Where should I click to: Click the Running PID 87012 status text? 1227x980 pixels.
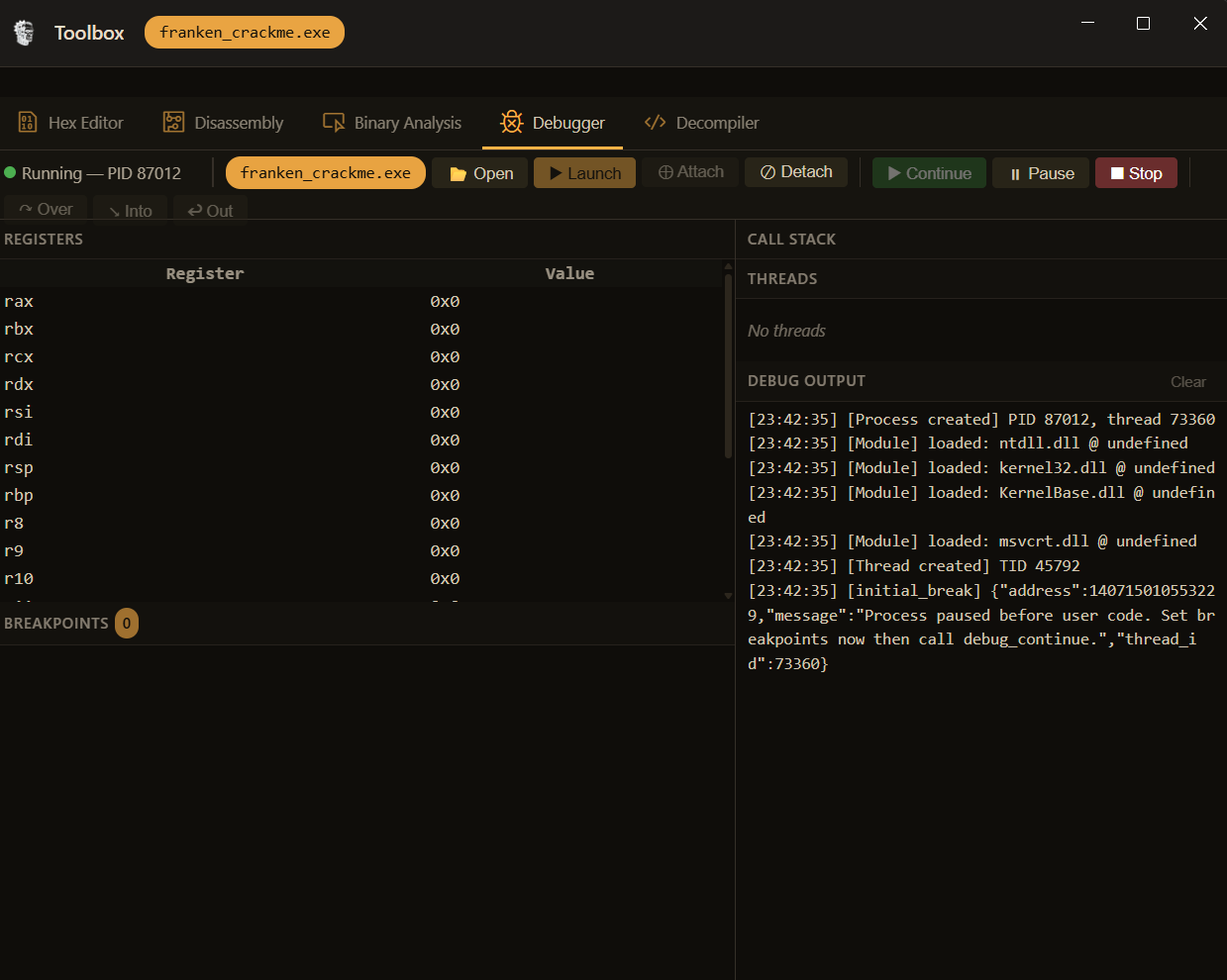[x=101, y=173]
